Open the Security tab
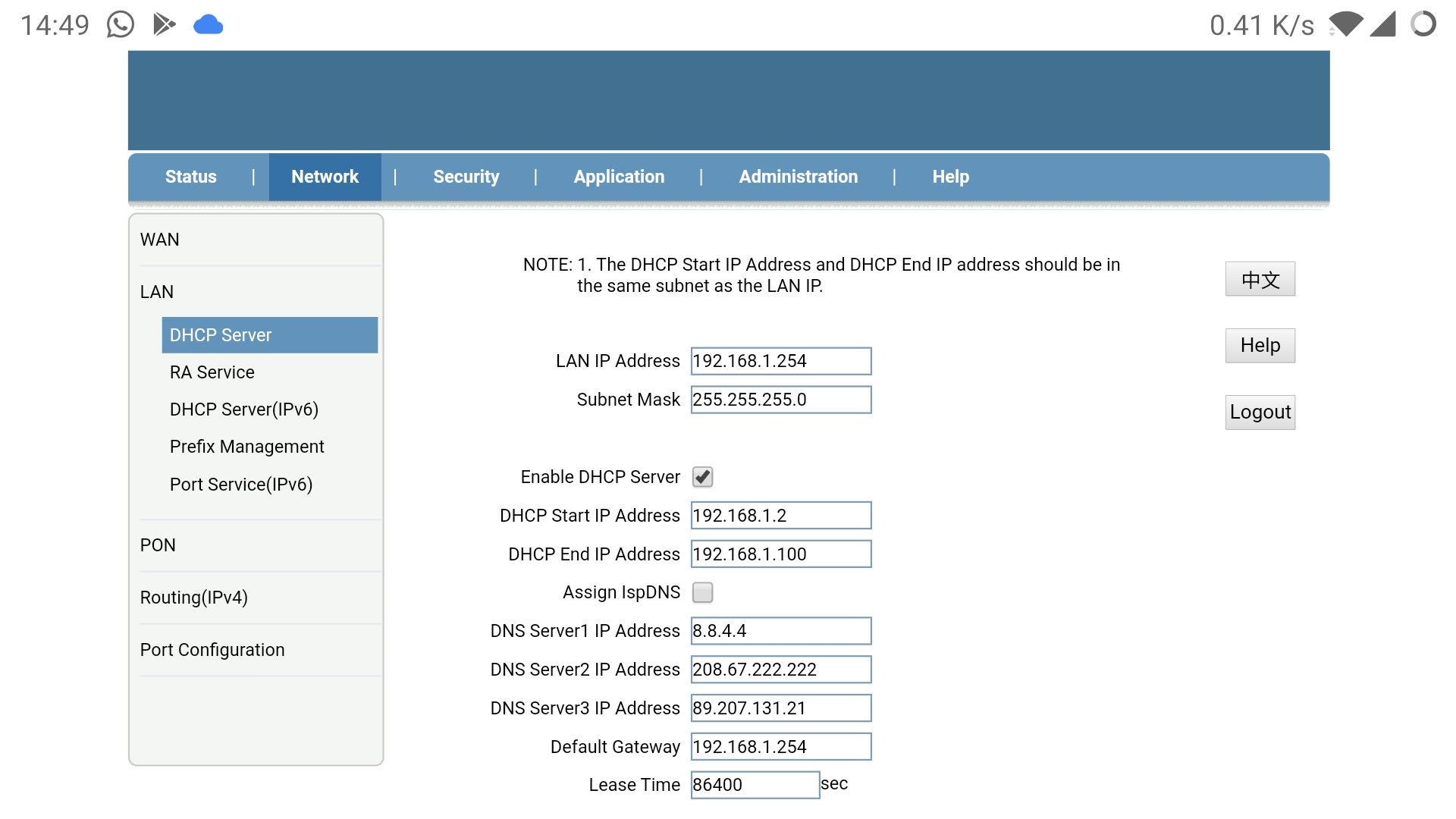This screenshot has height=819, width=1456. pos(466,177)
